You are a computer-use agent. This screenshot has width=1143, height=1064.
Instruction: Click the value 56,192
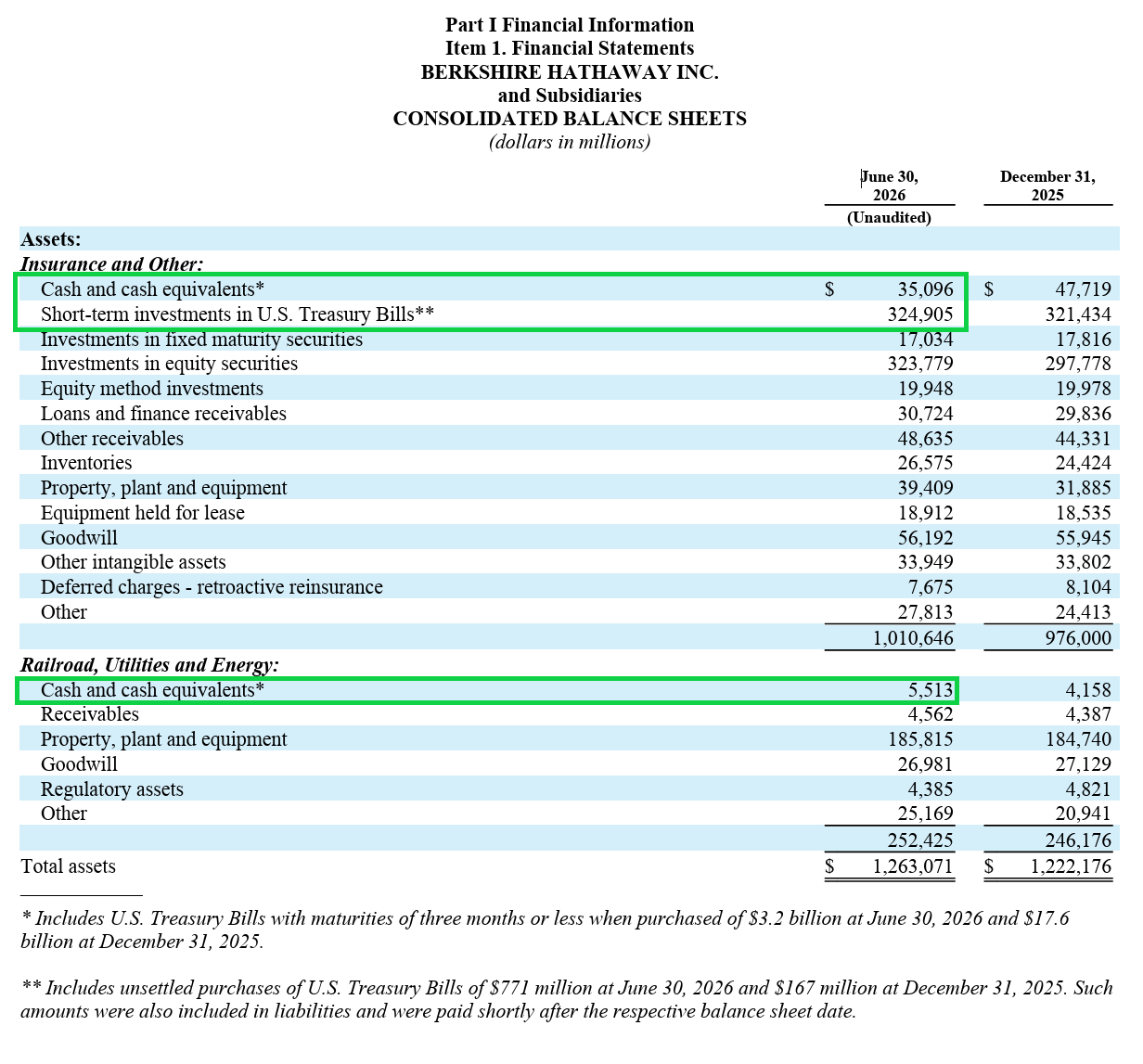pos(925,538)
